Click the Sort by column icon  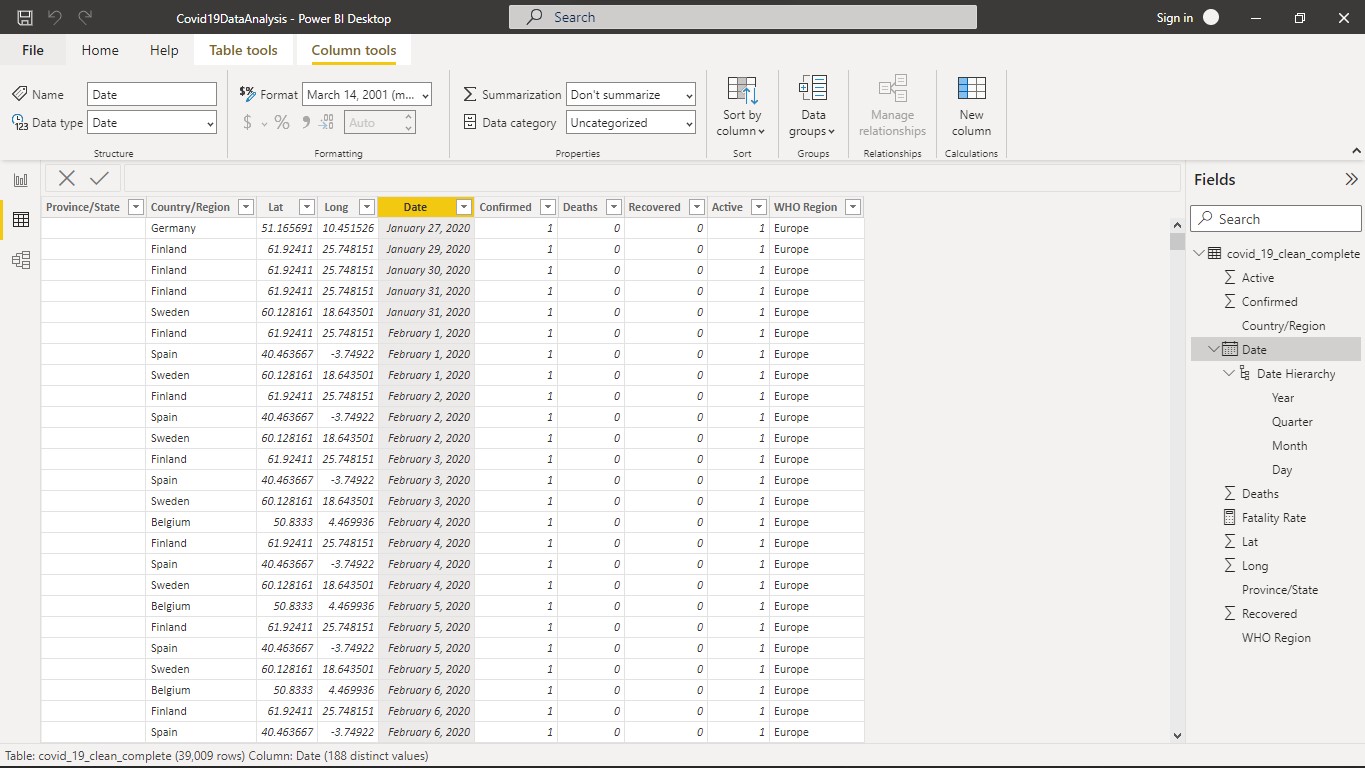pyautogui.click(x=742, y=89)
